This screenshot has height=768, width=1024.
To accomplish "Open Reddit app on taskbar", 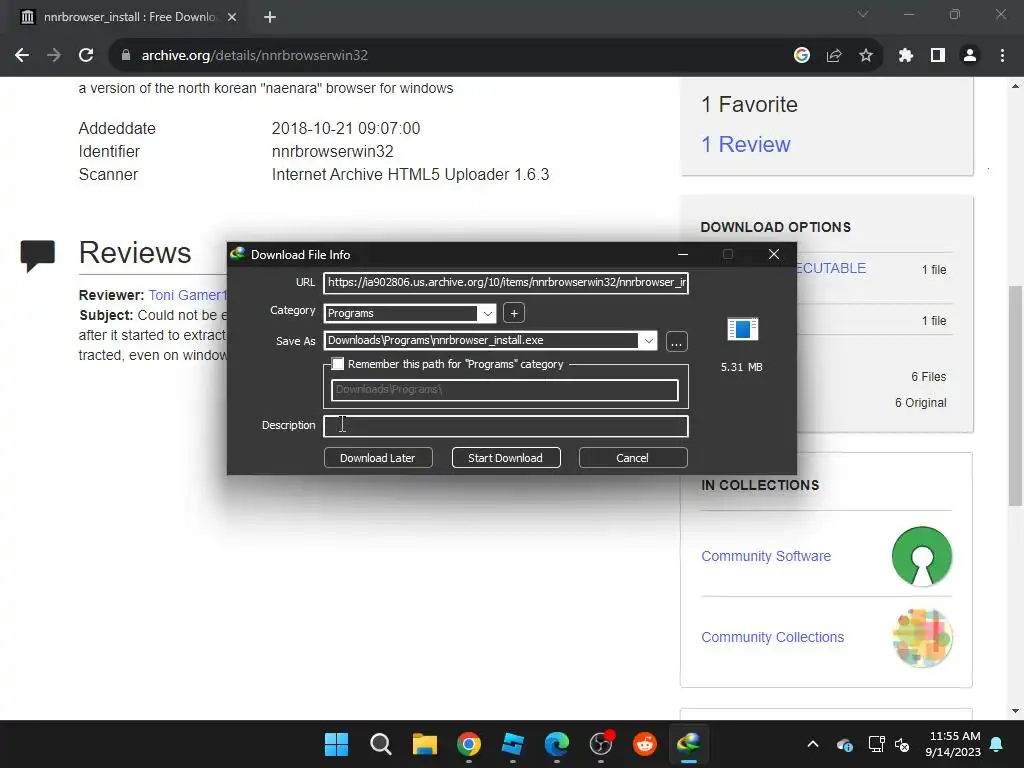I will pos(645,744).
